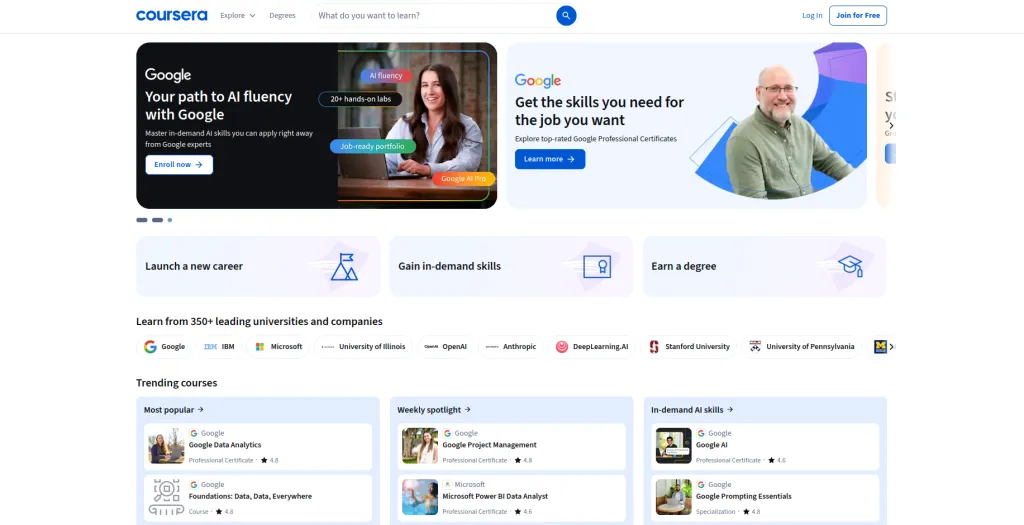The image size is (1024, 525).
Task: Click the Log In link
Action: pos(812,15)
